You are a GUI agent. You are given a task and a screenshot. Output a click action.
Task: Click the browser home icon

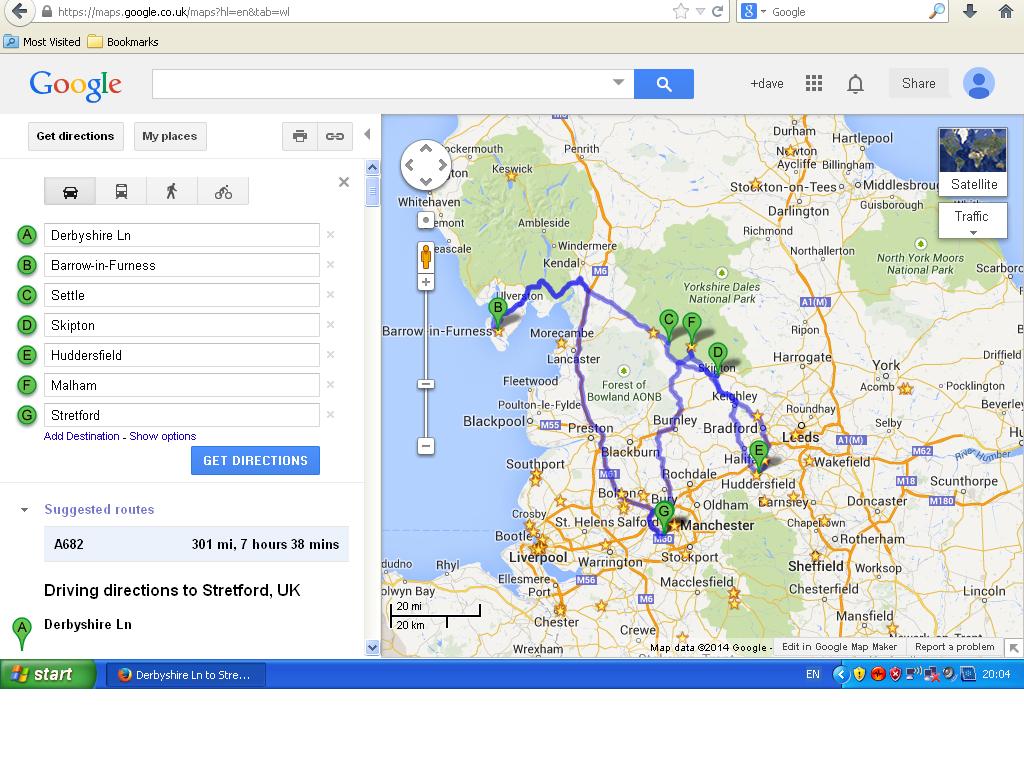[1006, 11]
